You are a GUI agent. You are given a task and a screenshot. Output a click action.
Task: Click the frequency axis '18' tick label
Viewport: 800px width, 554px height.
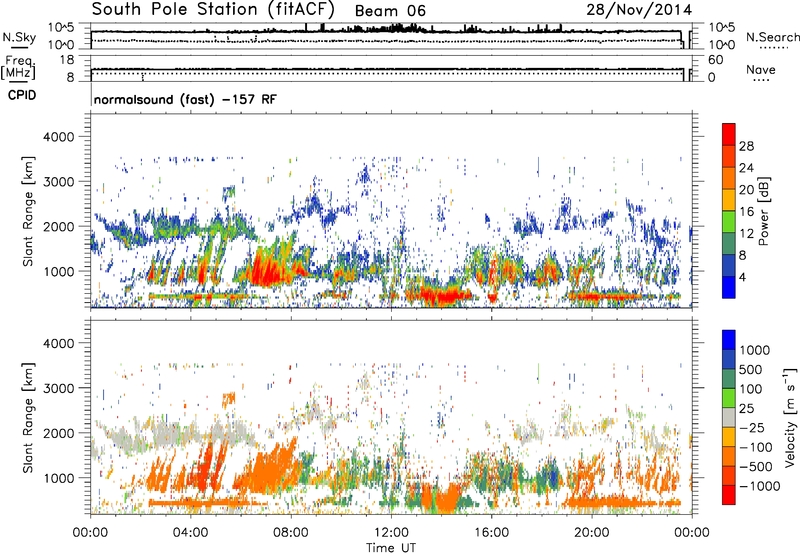67,60
